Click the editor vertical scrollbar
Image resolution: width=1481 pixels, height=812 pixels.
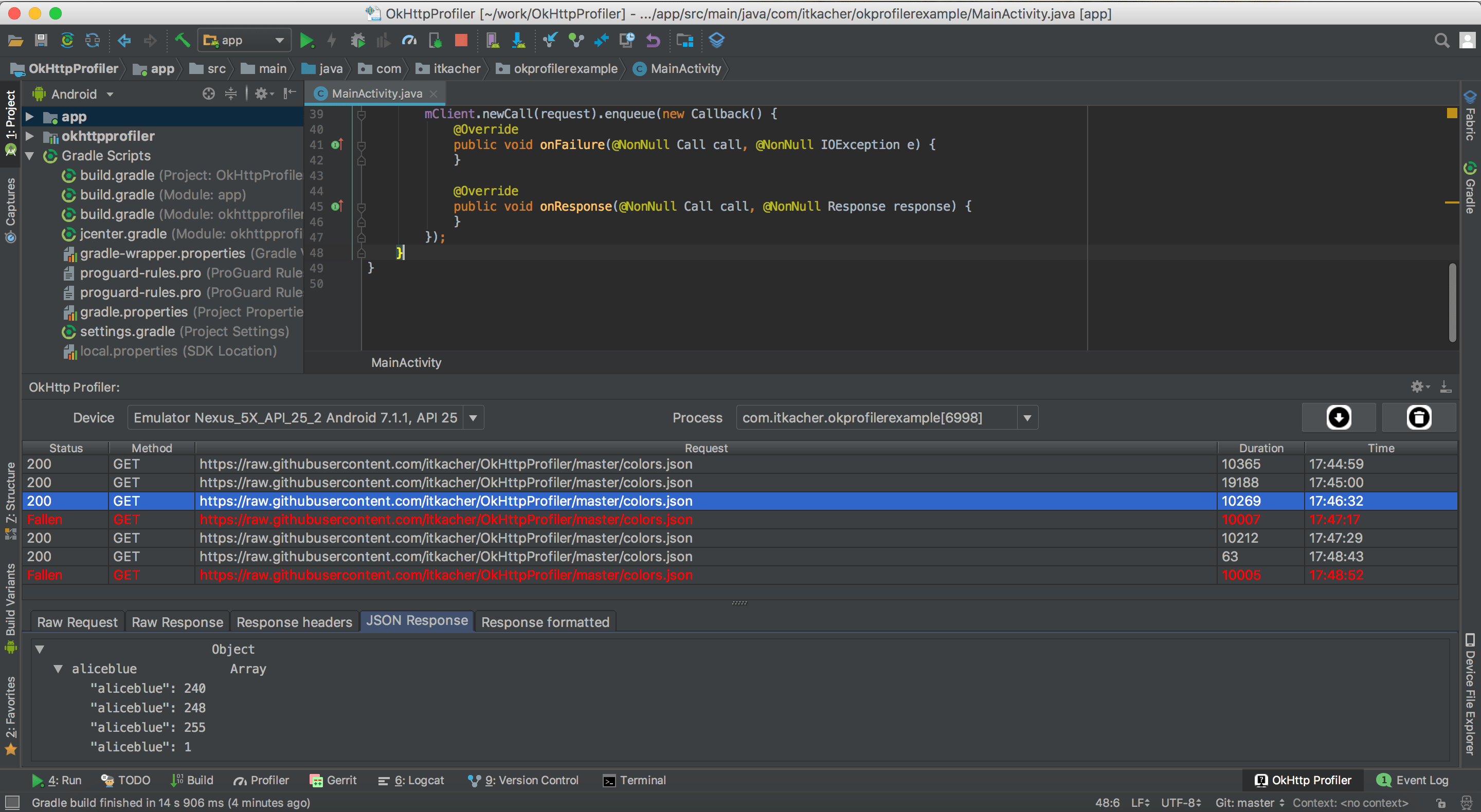point(1452,302)
